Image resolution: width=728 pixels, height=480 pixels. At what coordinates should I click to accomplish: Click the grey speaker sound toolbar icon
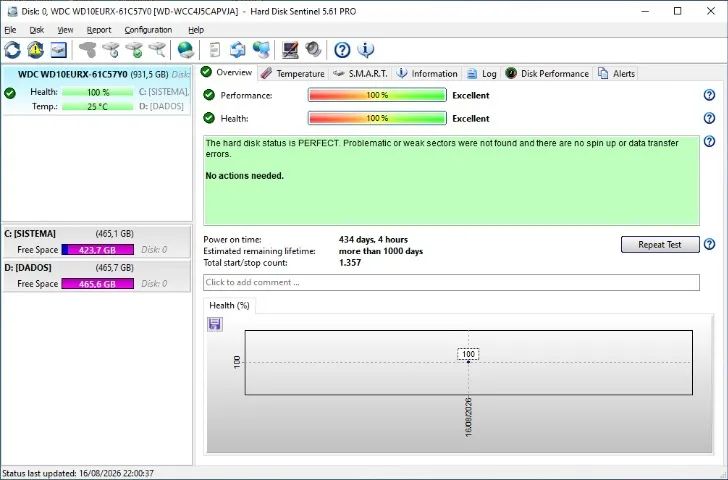point(313,50)
